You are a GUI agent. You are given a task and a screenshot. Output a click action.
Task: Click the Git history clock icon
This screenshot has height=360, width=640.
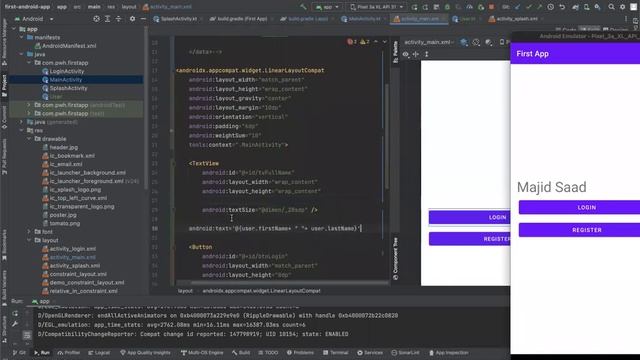coord(551,7)
